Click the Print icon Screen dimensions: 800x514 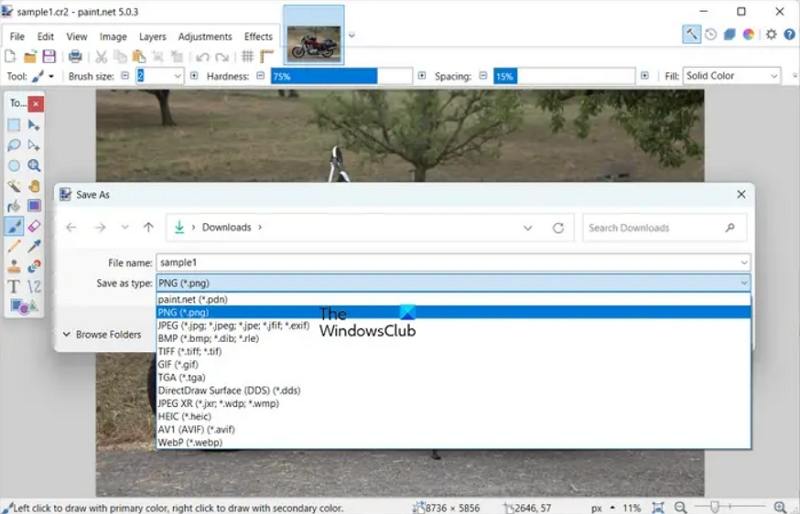[75, 56]
